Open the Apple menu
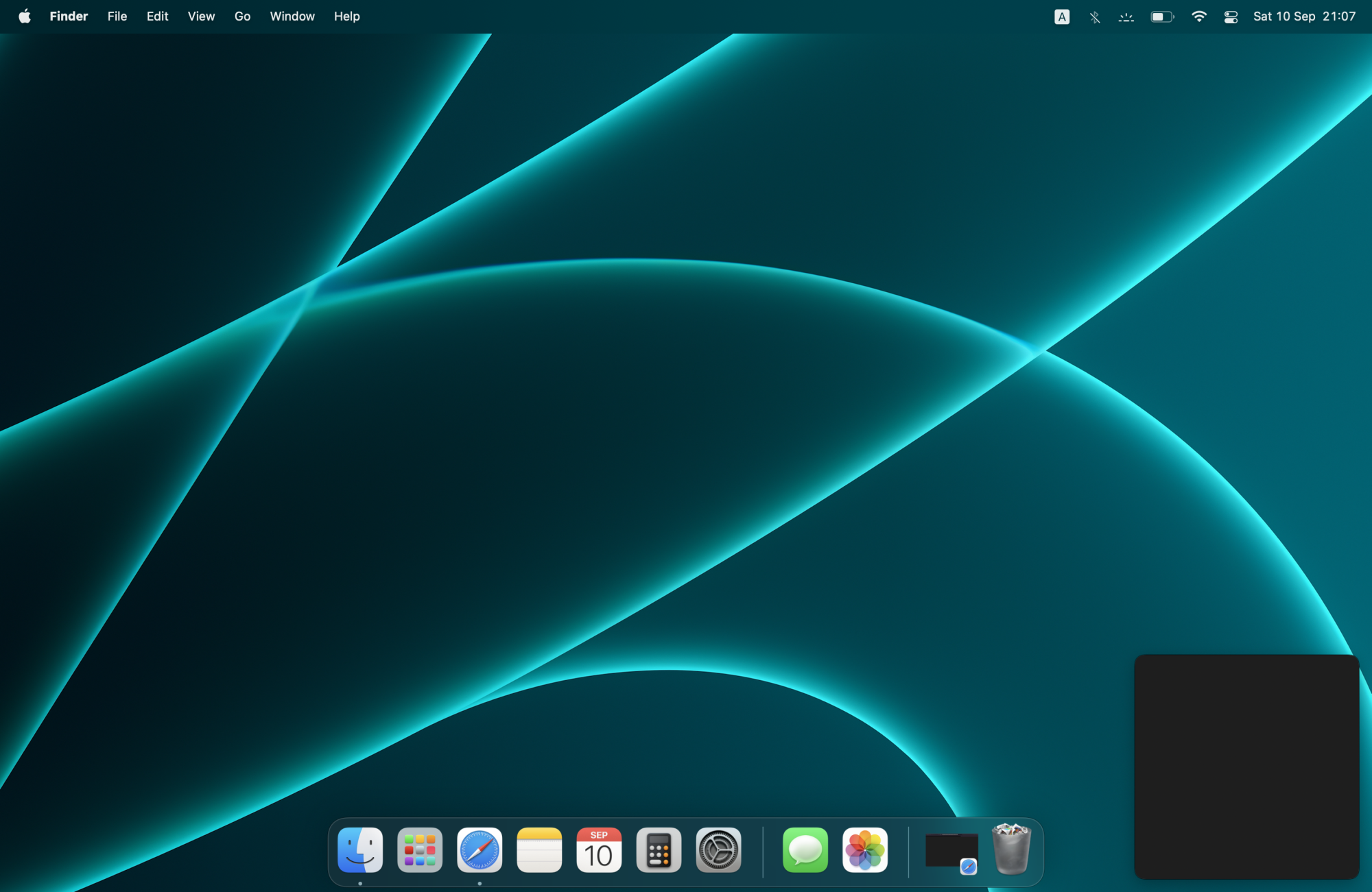 coord(25,16)
